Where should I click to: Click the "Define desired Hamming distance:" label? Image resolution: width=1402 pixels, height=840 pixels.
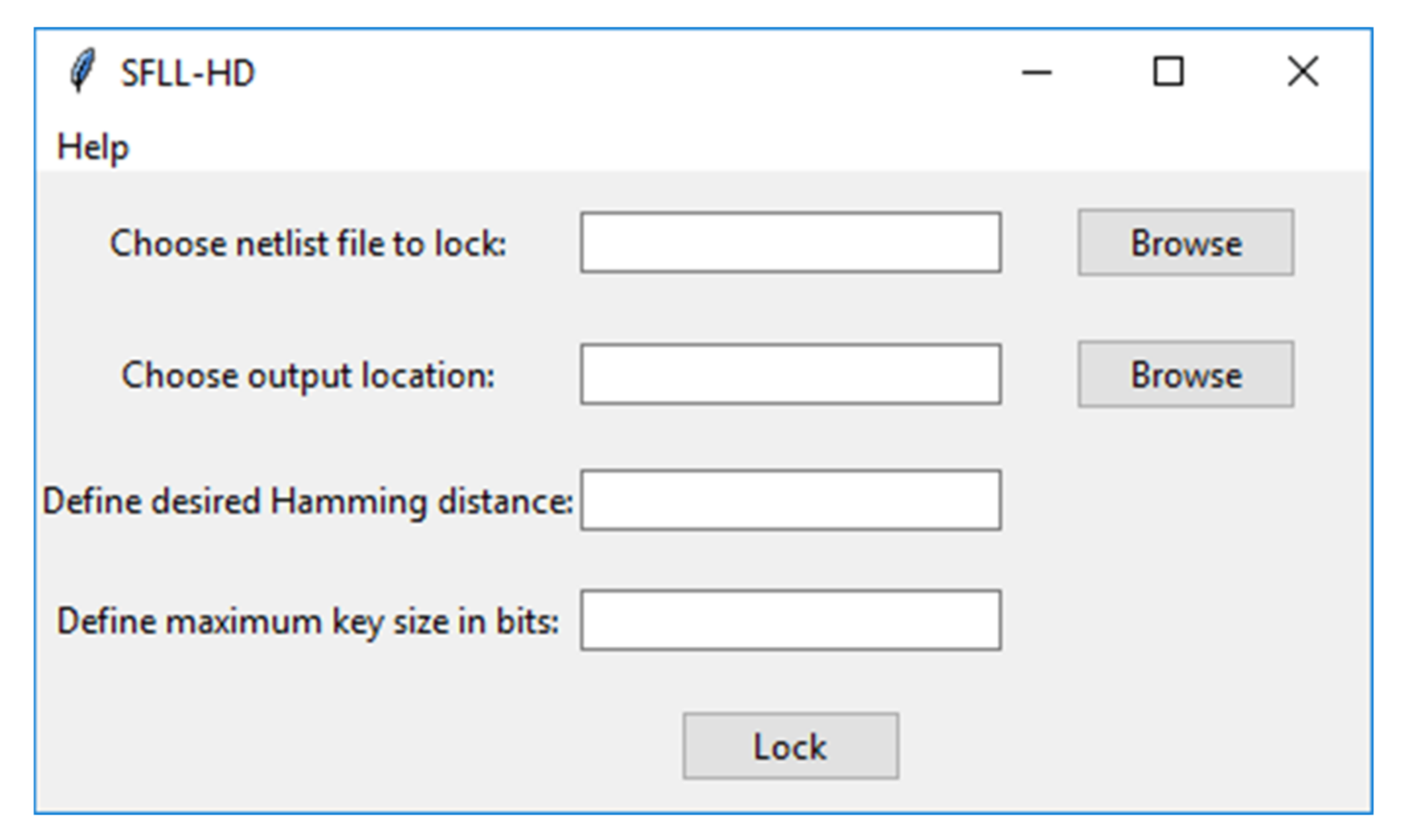click(x=308, y=501)
